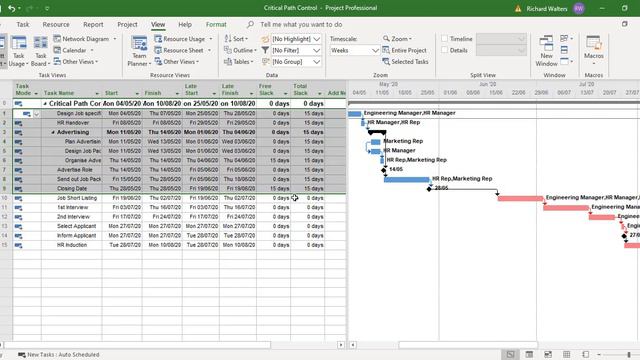Click the table horizontal scrollbar

click(137, 345)
